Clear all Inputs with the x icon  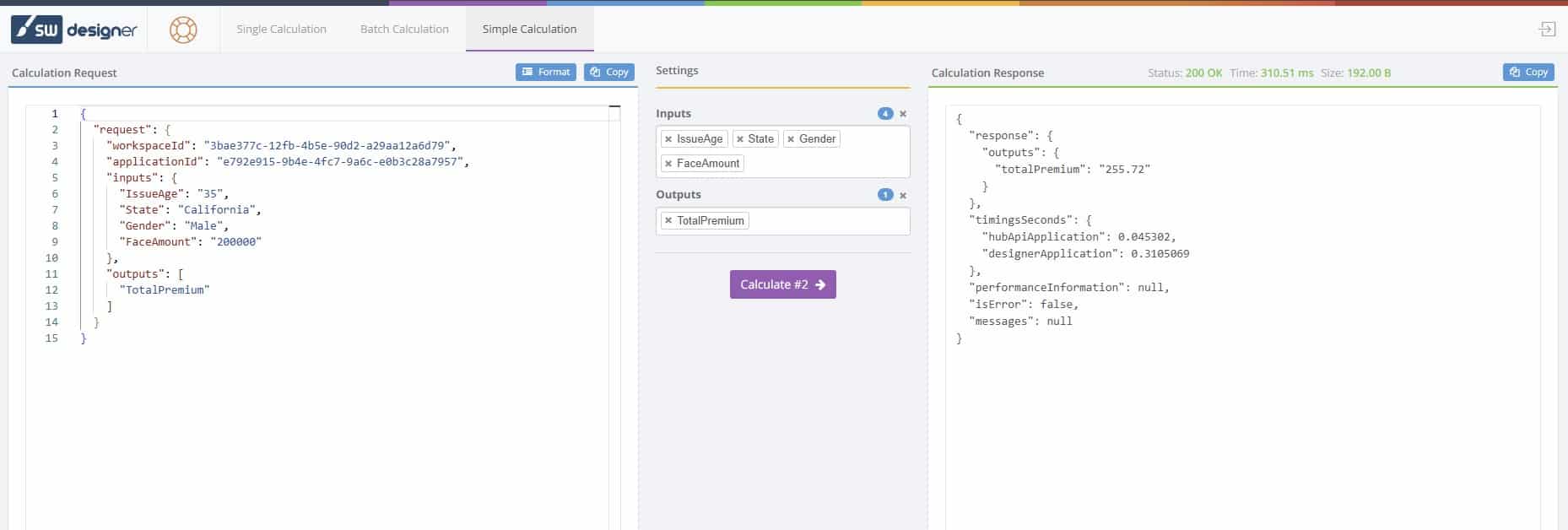click(x=903, y=114)
